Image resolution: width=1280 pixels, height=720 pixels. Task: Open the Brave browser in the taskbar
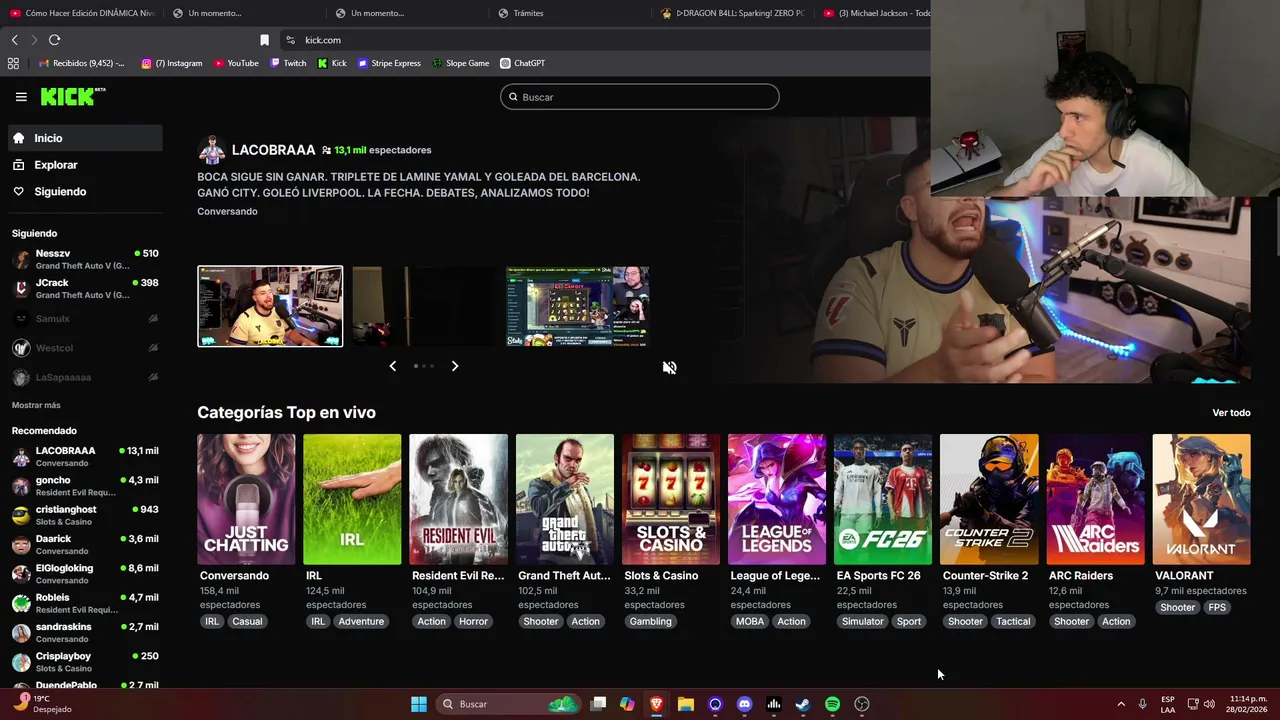[656, 704]
